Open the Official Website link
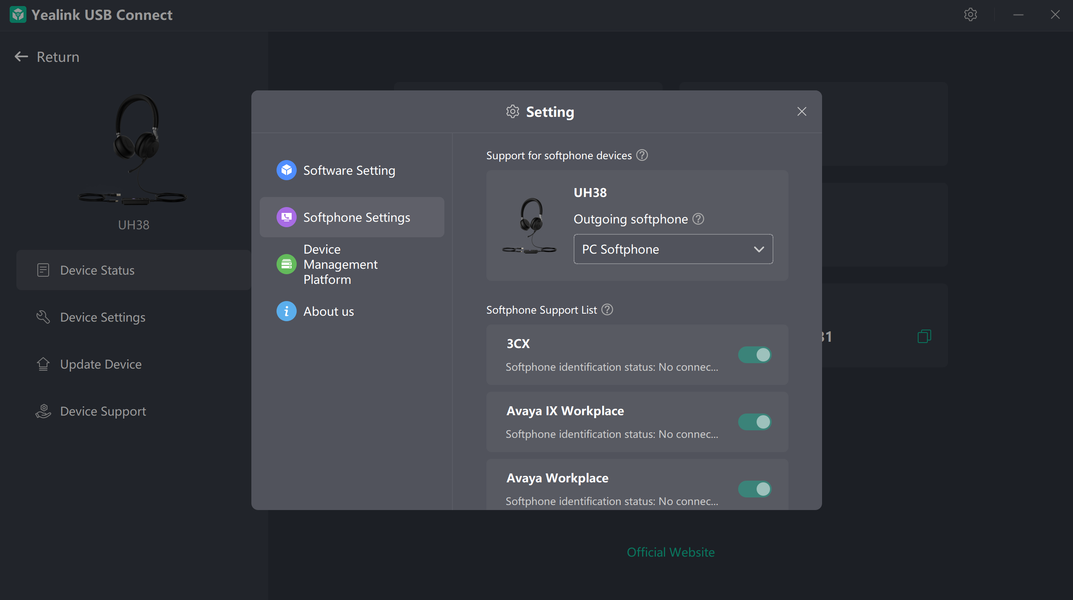1073x600 pixels. [x=670, y=552]
